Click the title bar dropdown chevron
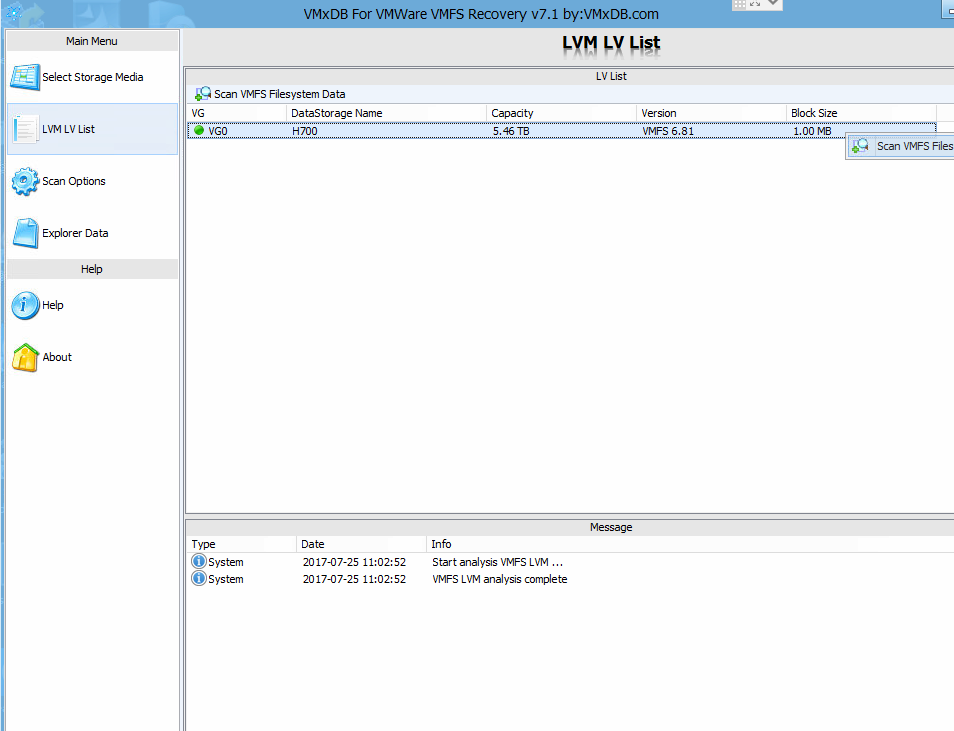Image resolution: width=954 pixels, height=731 pixels. pos(773,3)
